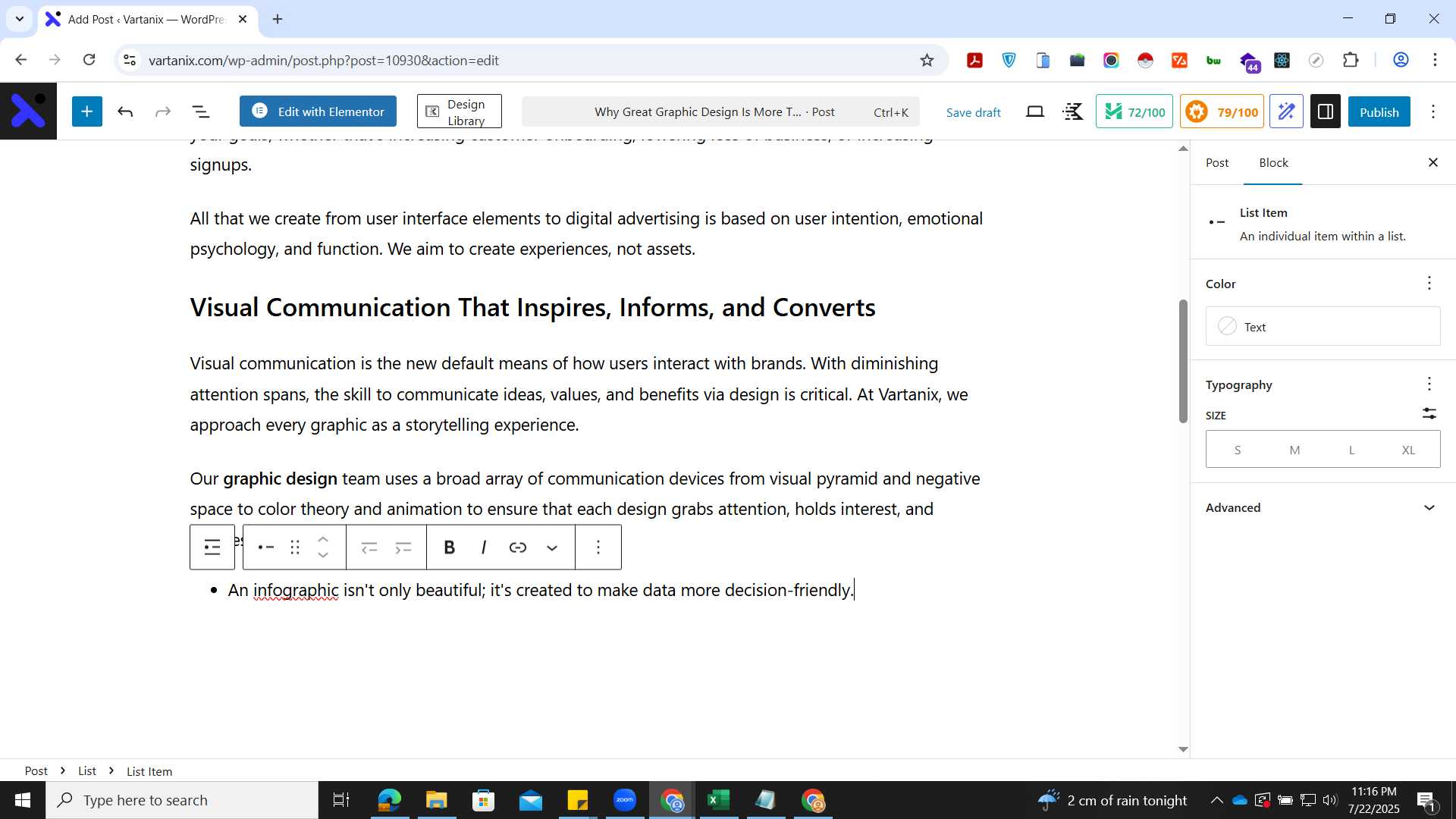Click the taskbar search box
This screenshot has width=1456, height=819.
[x=182, y=800]
